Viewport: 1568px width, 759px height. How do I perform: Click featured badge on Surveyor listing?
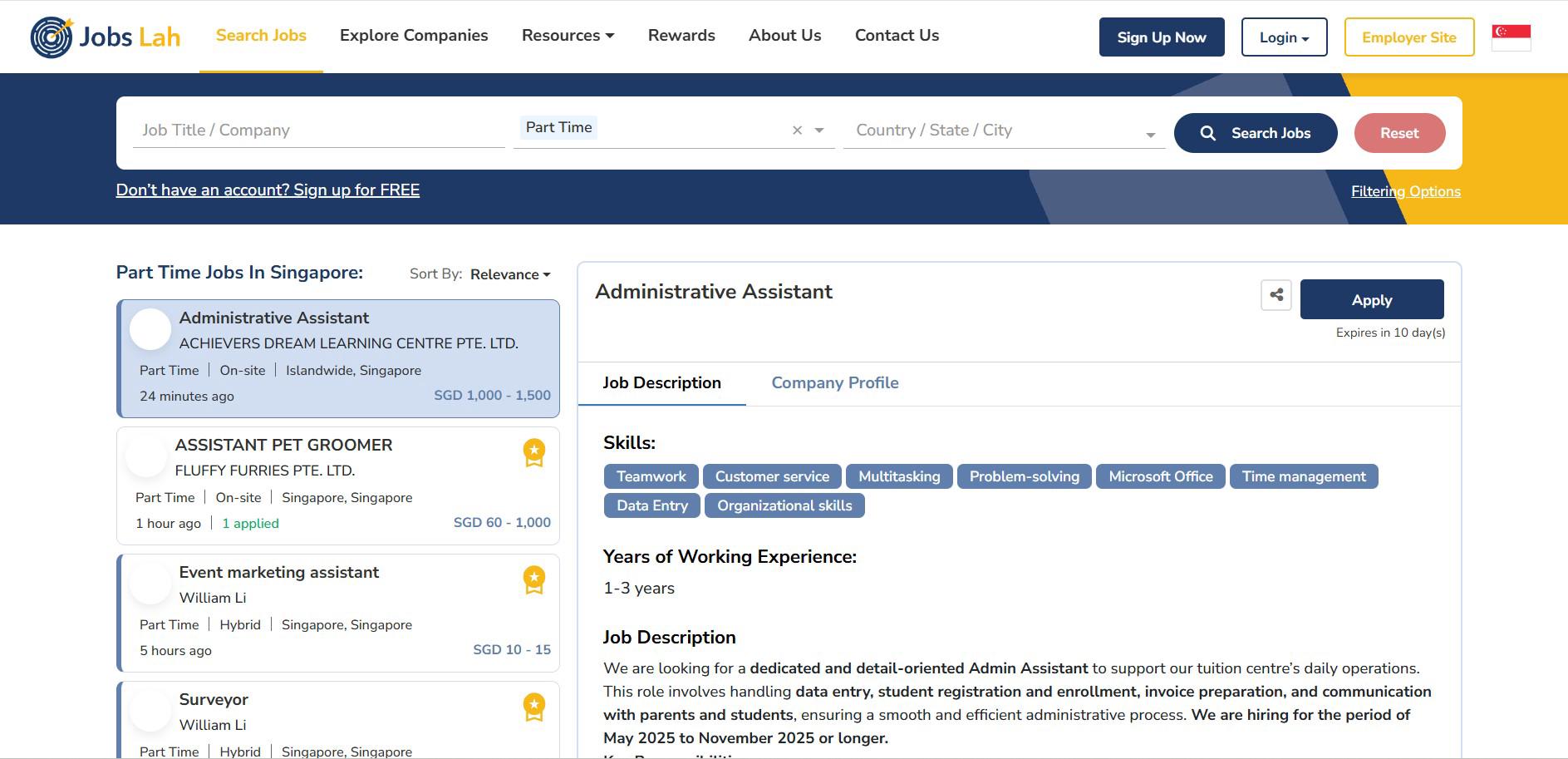tap(533, 707)
